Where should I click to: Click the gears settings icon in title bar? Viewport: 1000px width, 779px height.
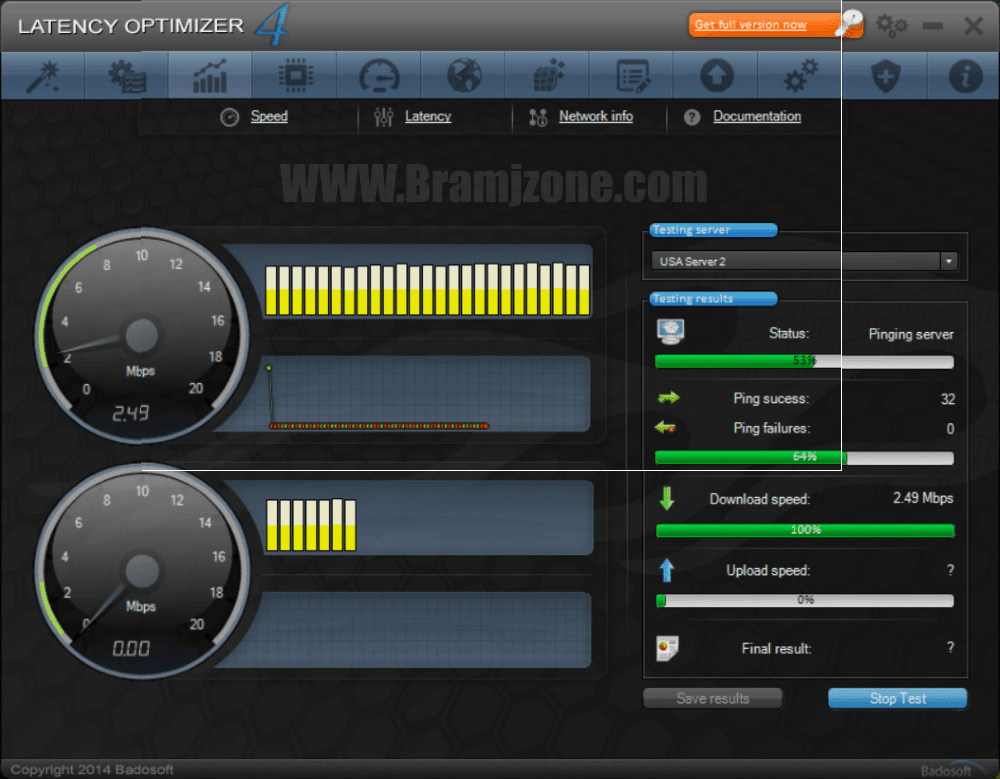coord(891,26)
